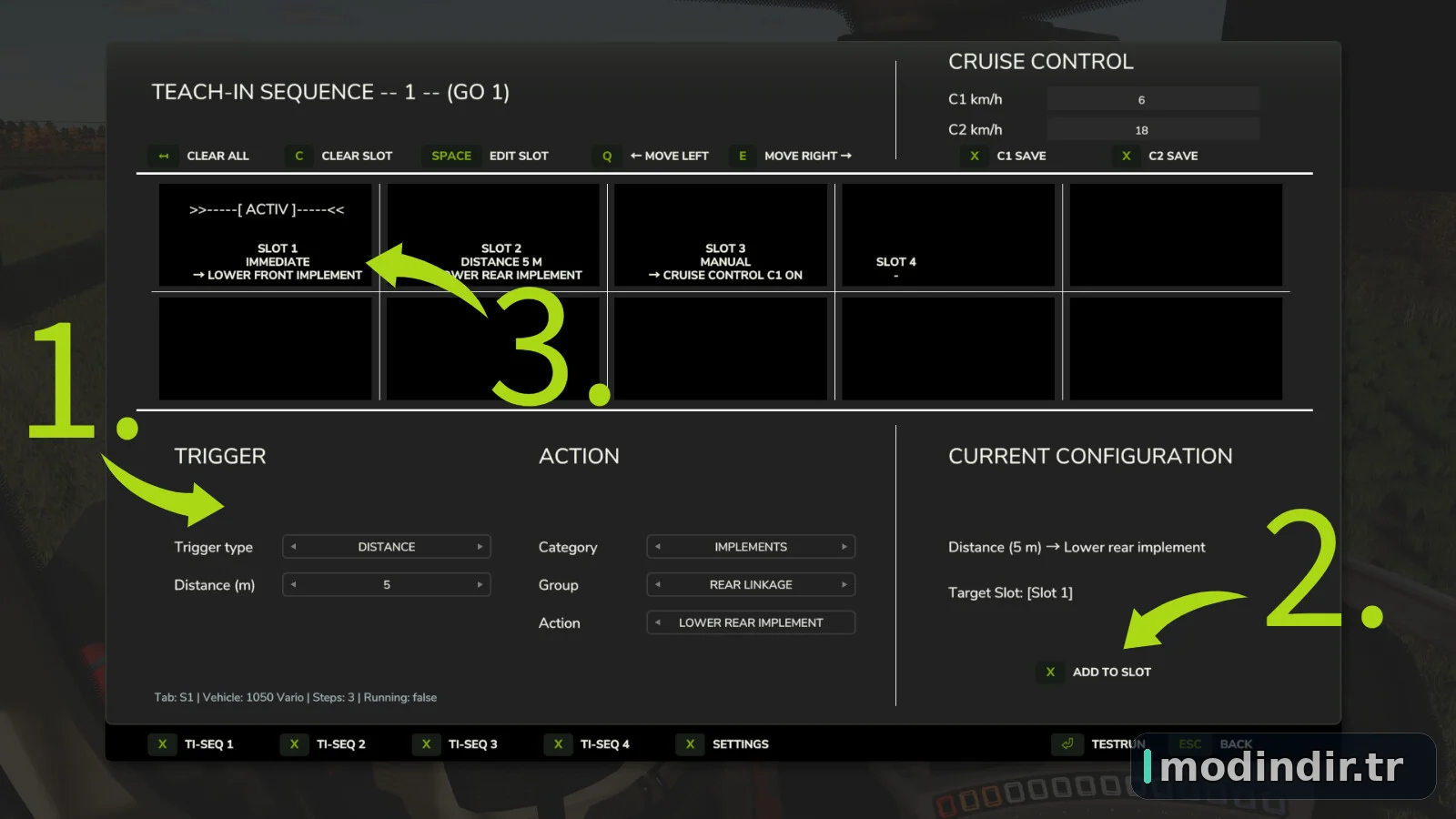Click the "CRUISE CONTROL" heading
Image resolution: width=1456 pixels, height=819 pixels.
pyautogui.click(x=1041, y=62)
